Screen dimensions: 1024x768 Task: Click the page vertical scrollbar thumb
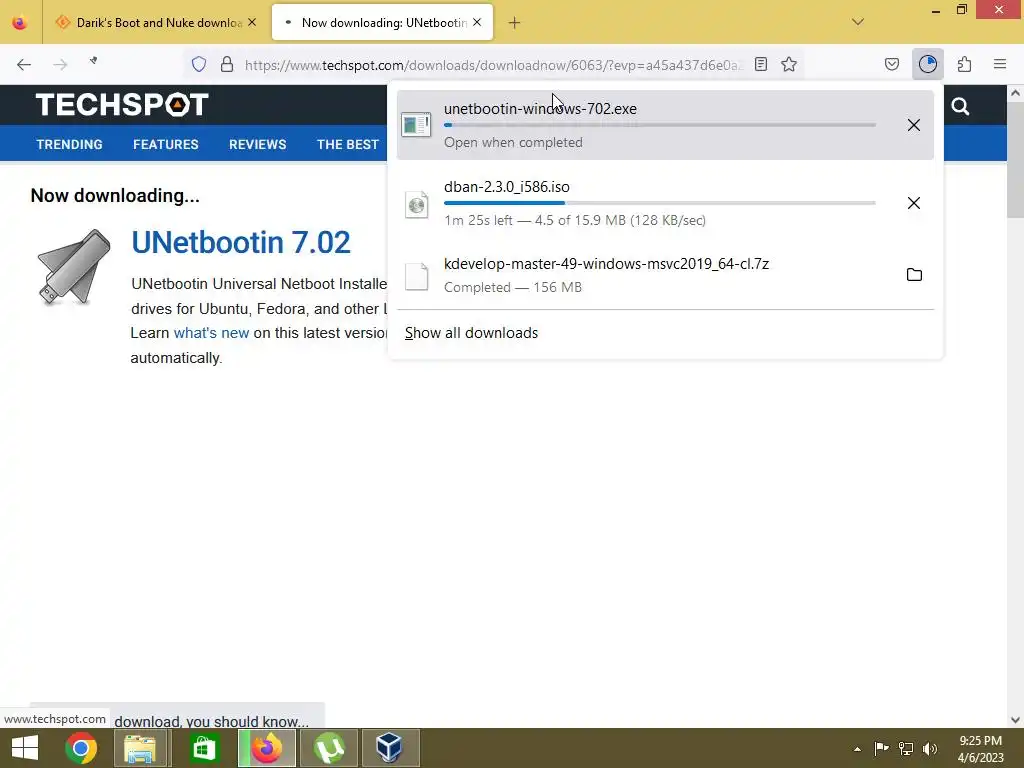point(1015,160)
